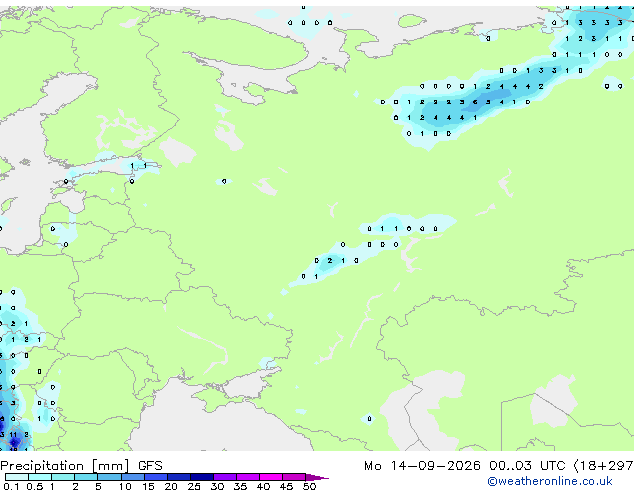
Task: Click the 50 label on the legend scale
Action: click(309, 486)
